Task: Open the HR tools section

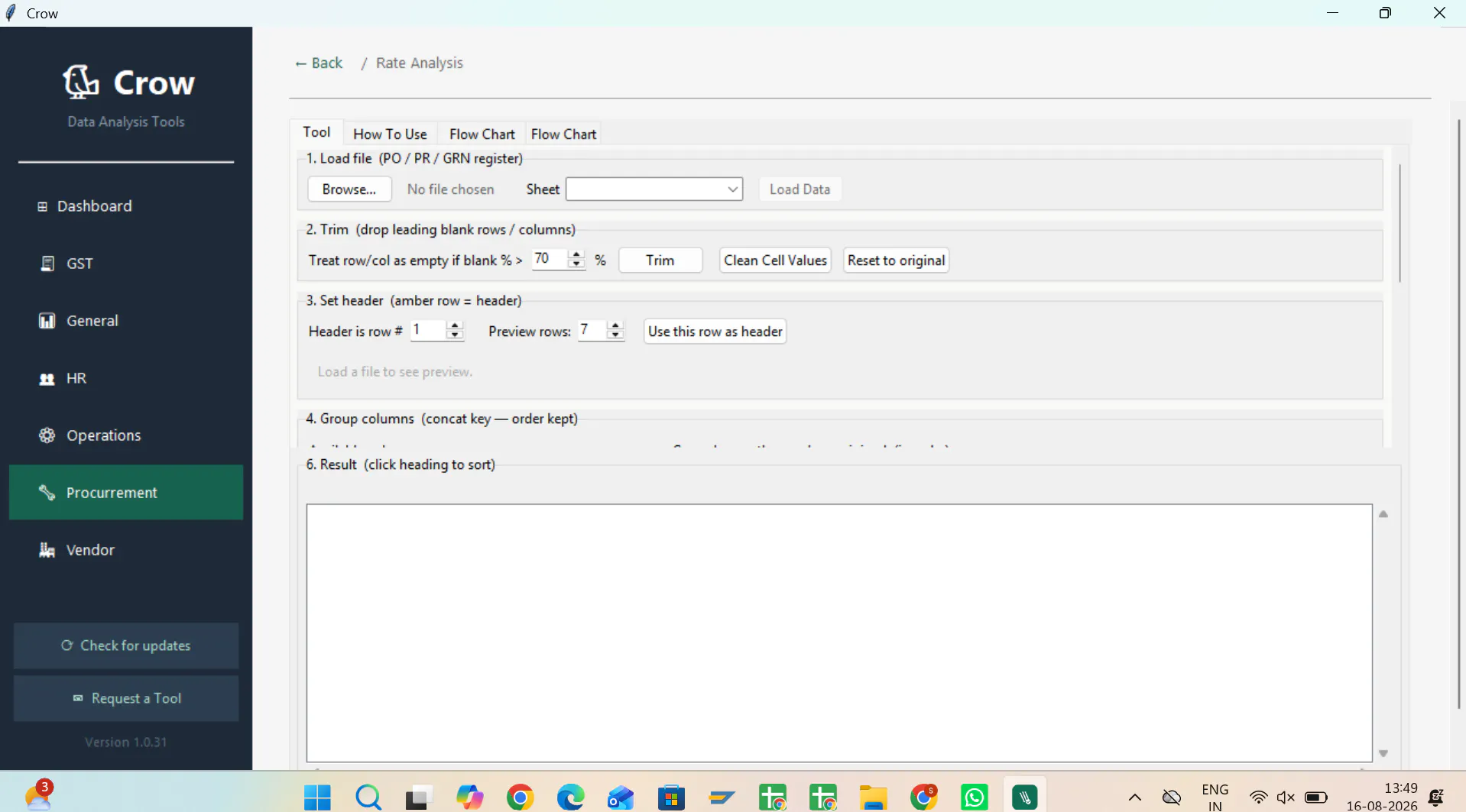Action: [x=126, y=378]
